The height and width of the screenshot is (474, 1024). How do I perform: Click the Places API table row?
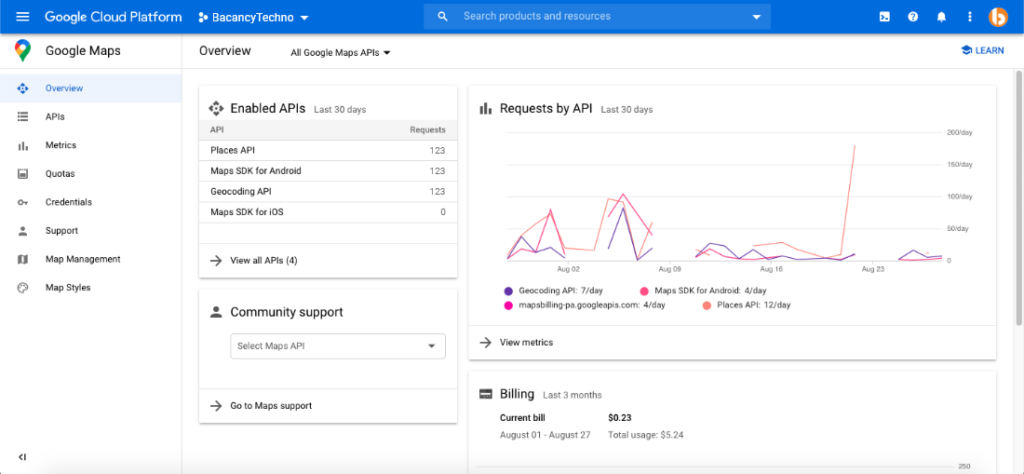coord(328,150)
